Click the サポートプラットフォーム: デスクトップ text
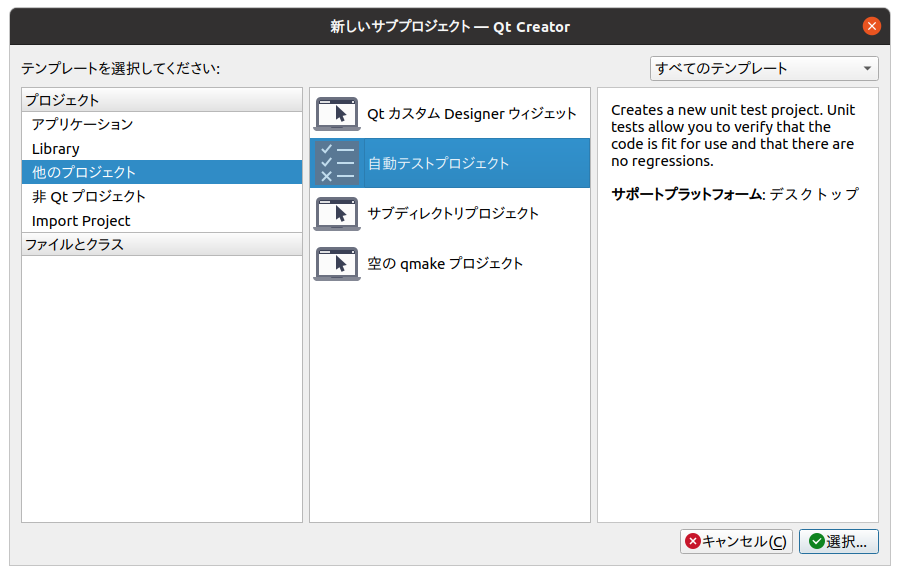Viewport: 900px width, 575px height. coord(735,194)
